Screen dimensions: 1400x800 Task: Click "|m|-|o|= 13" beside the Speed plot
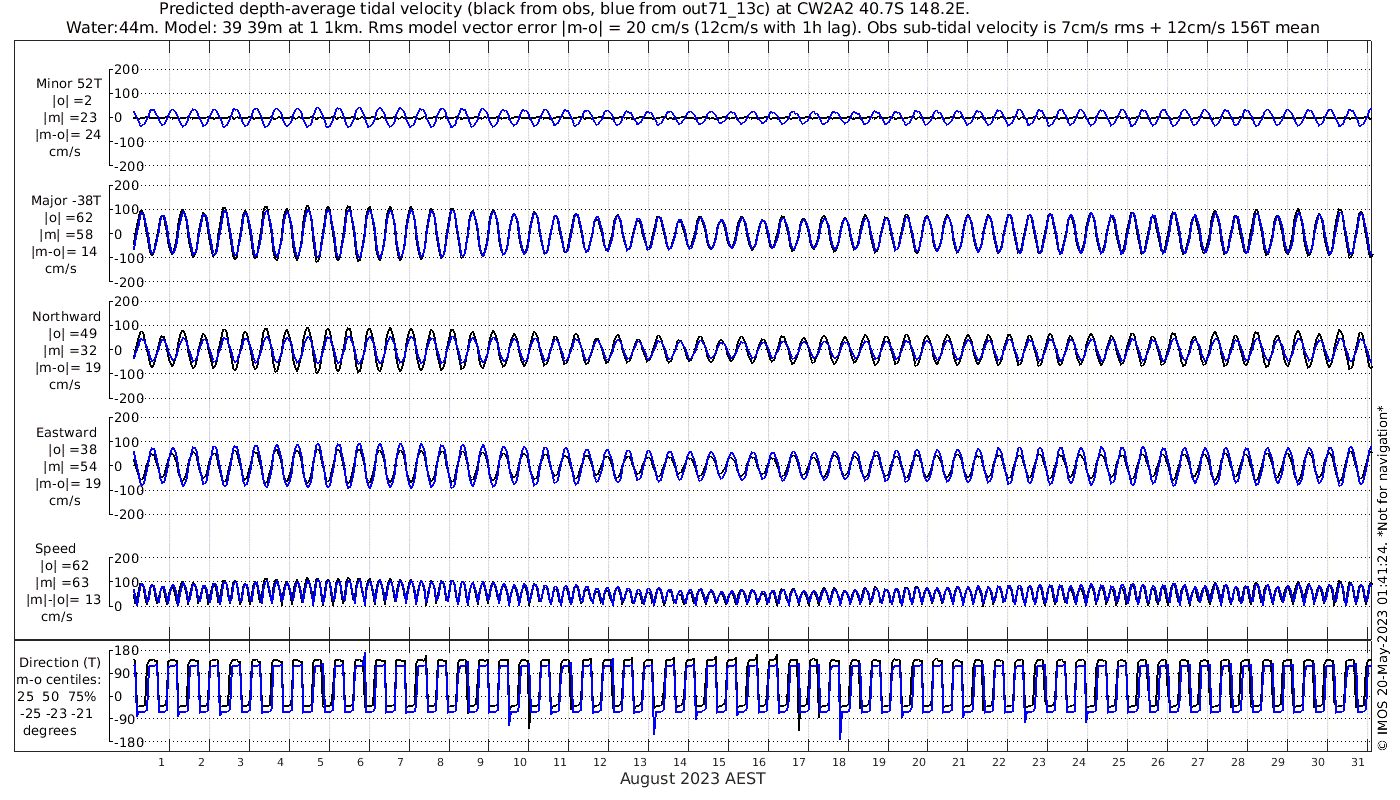[64, 600]
